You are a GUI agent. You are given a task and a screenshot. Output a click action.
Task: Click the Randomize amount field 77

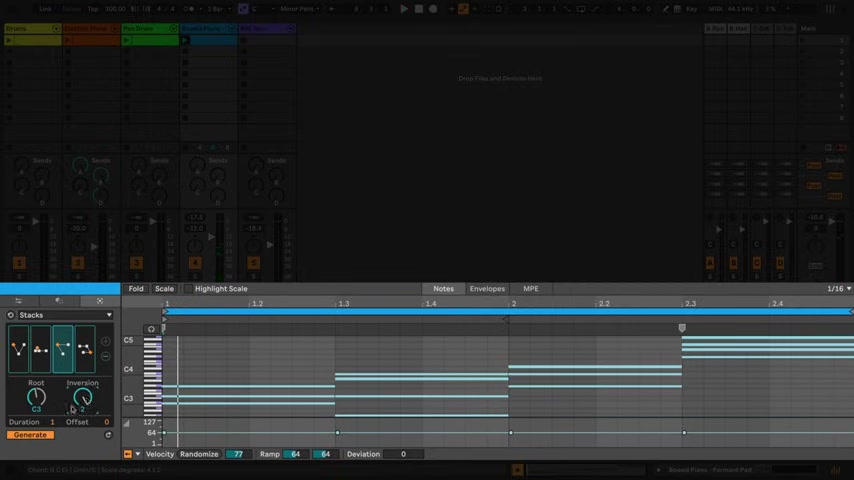pos(238,454)
